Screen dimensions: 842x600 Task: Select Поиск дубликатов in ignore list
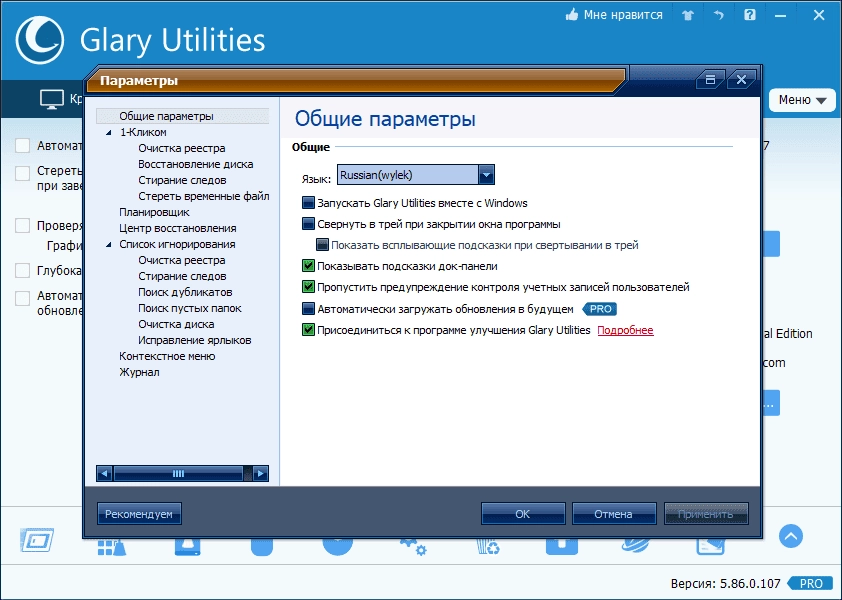[185, 292]
